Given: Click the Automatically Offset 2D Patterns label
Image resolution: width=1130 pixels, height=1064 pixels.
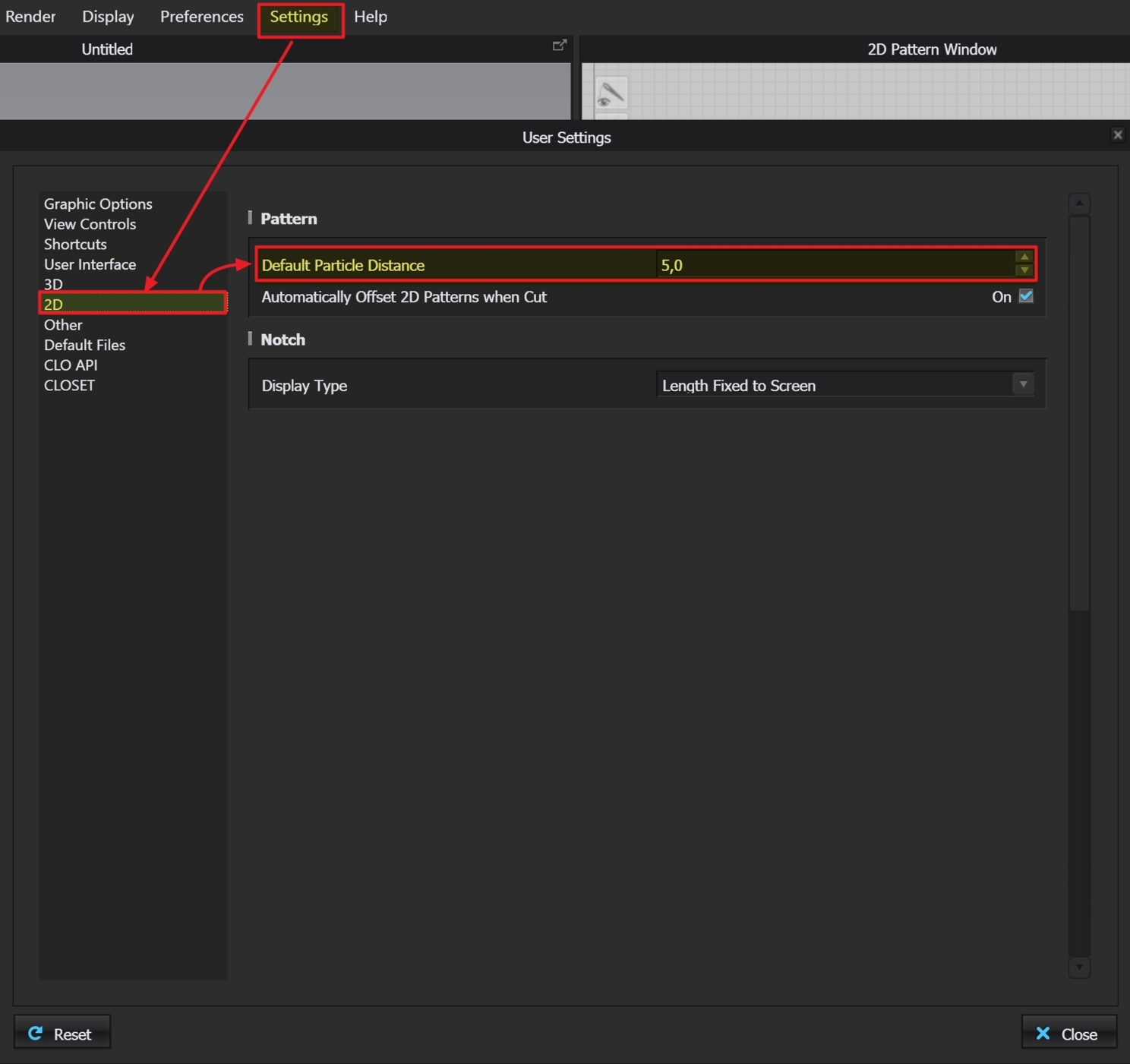Looking at the screenshot, I should tap(404, 297).
